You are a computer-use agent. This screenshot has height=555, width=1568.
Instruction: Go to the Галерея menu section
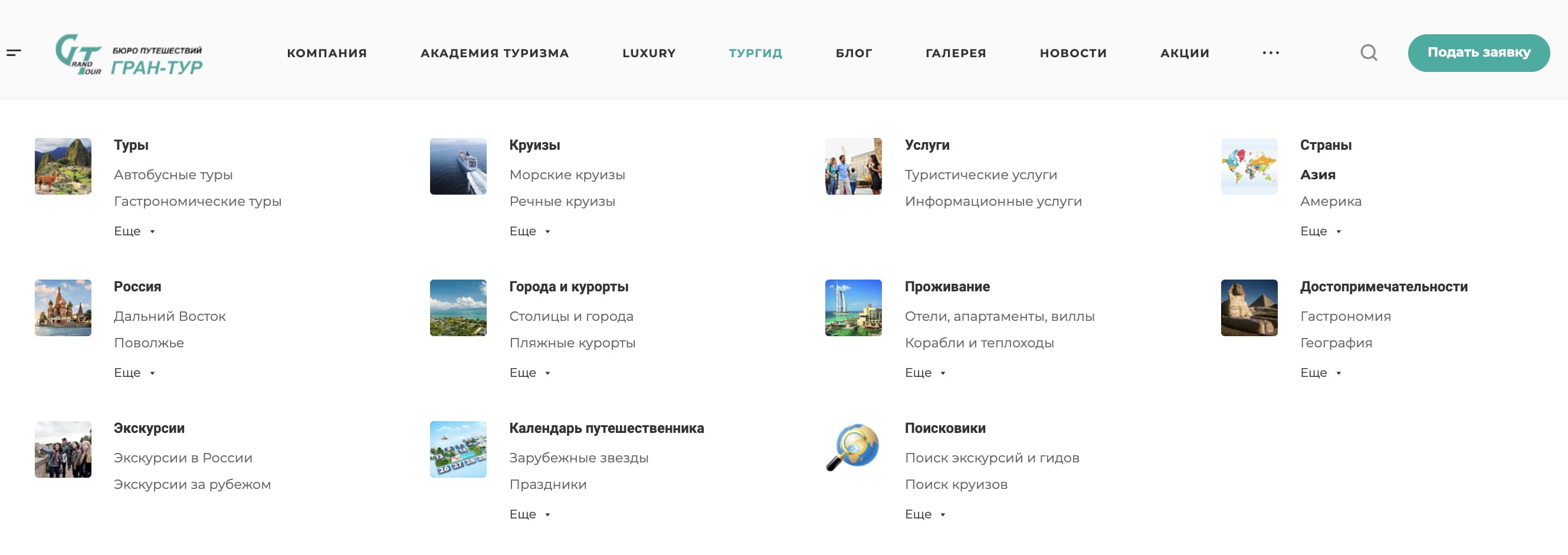tap(955, 54)
